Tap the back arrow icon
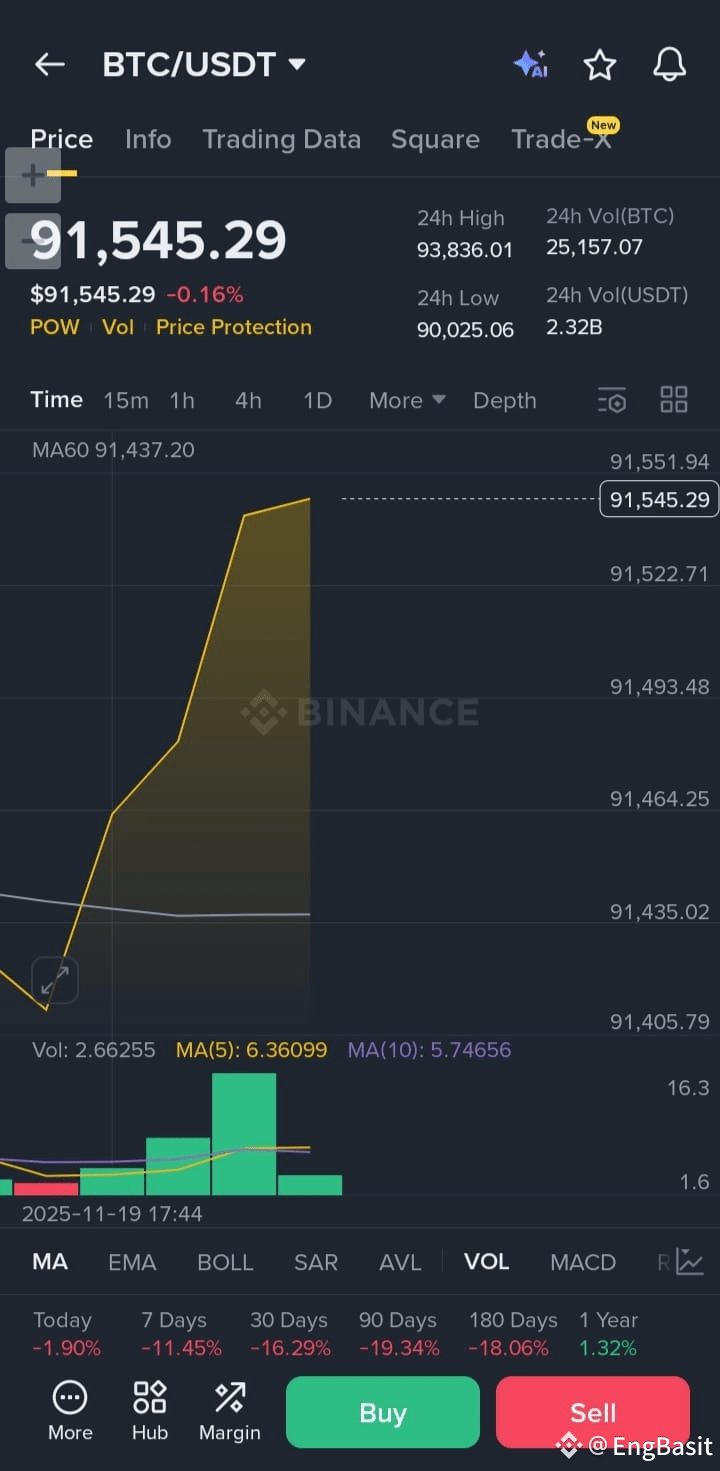The image size is (720, 1471). pyautogui.click(x=49, y=65)
